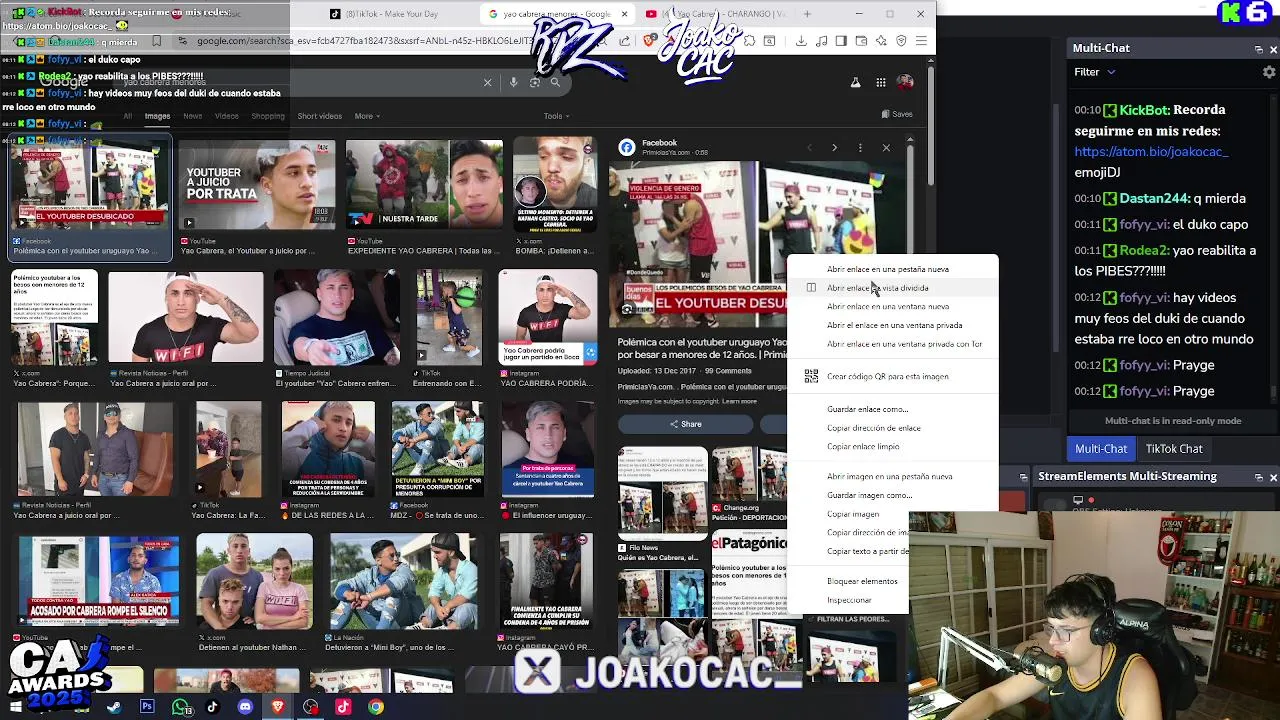Screen dimensions: 1280x720
Task: Select the Multi-Chat tab
Action: [1101, 449]
